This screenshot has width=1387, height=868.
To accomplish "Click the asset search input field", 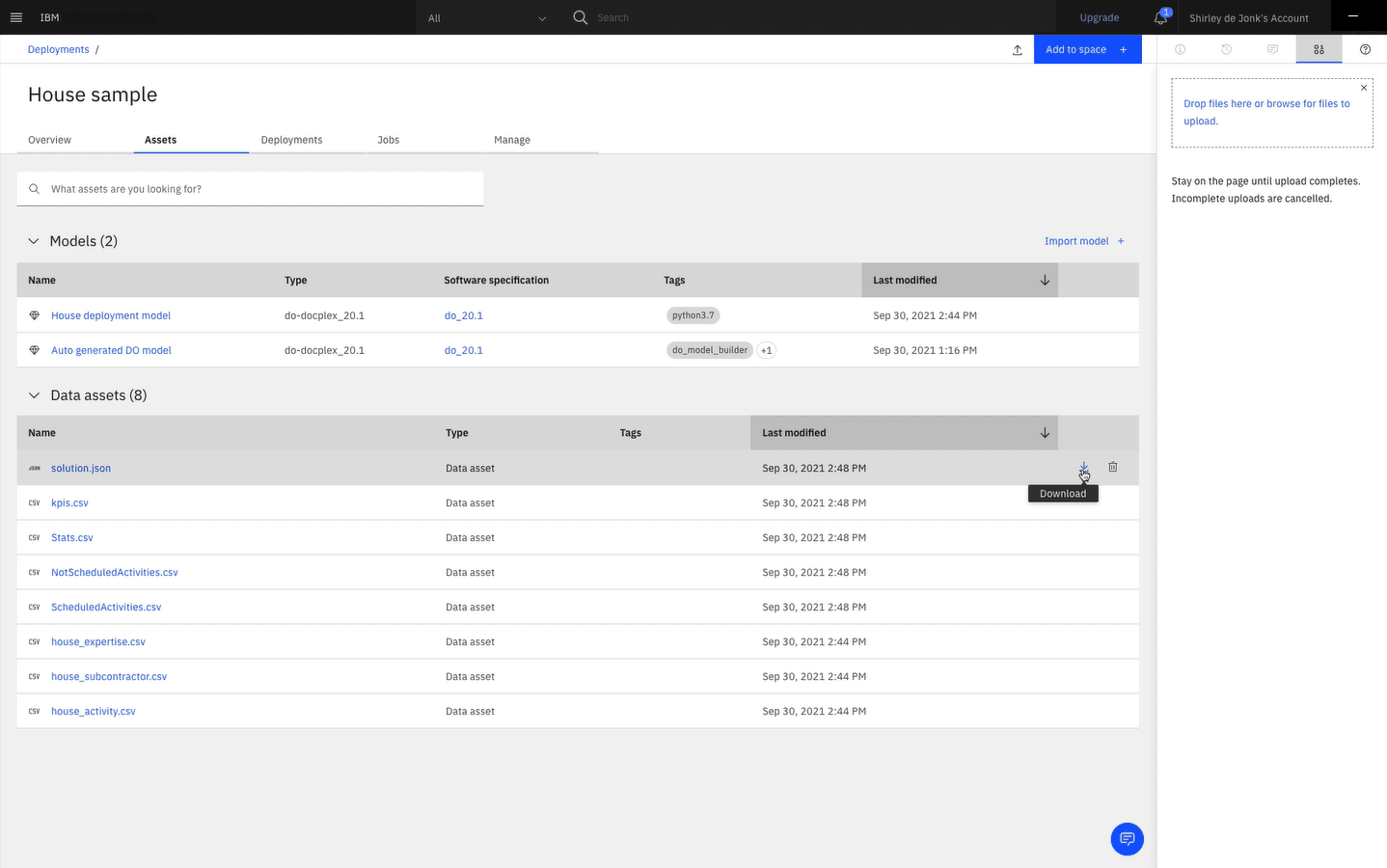I will [x=249, y=188].
